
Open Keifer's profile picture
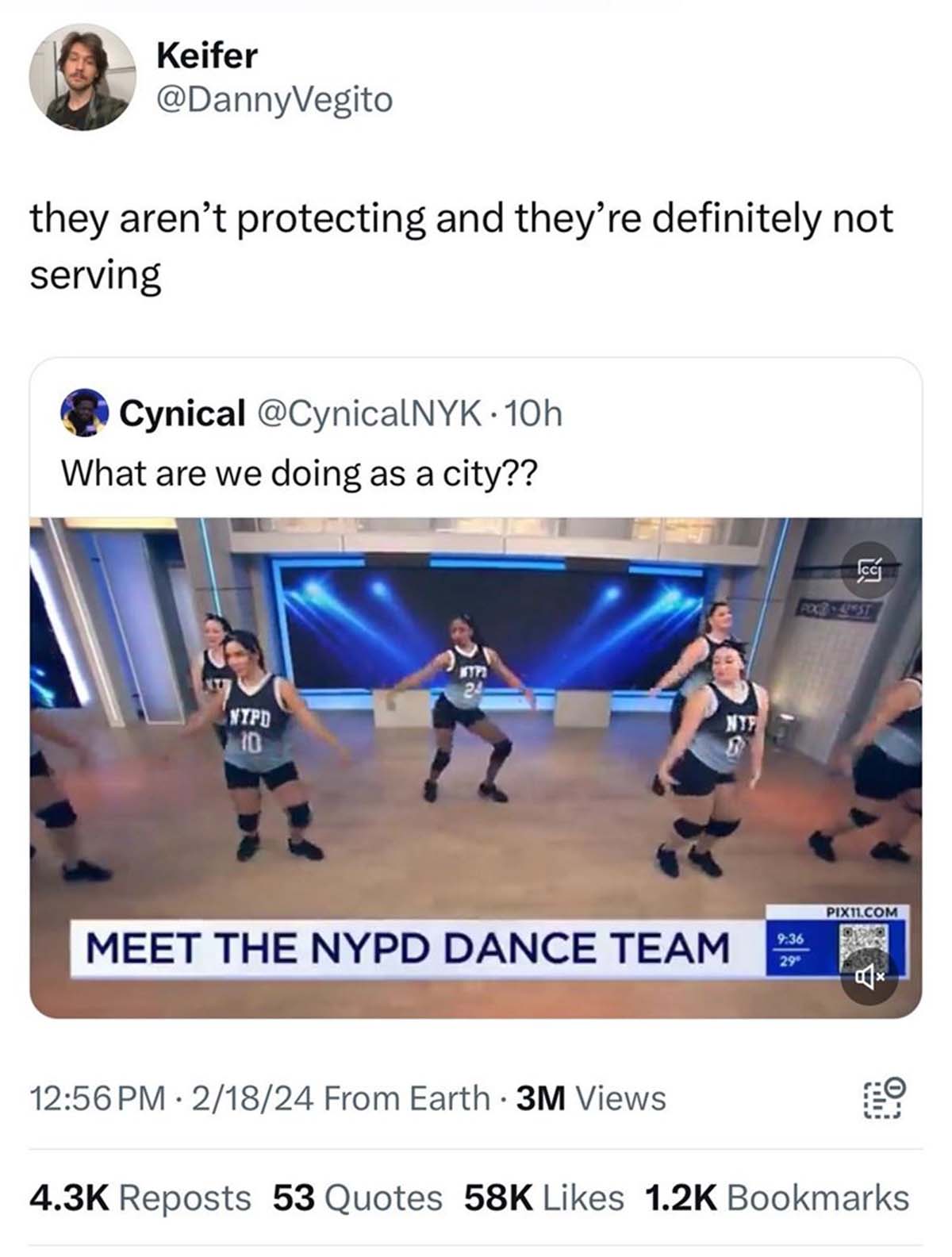click(83, 76)
